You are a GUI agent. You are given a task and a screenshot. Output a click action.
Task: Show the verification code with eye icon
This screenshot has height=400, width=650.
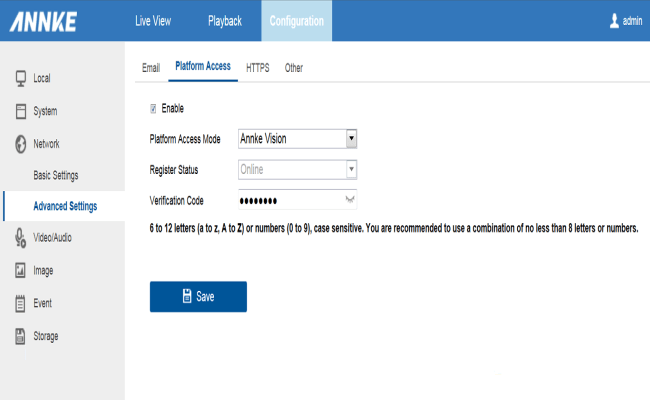350,200
